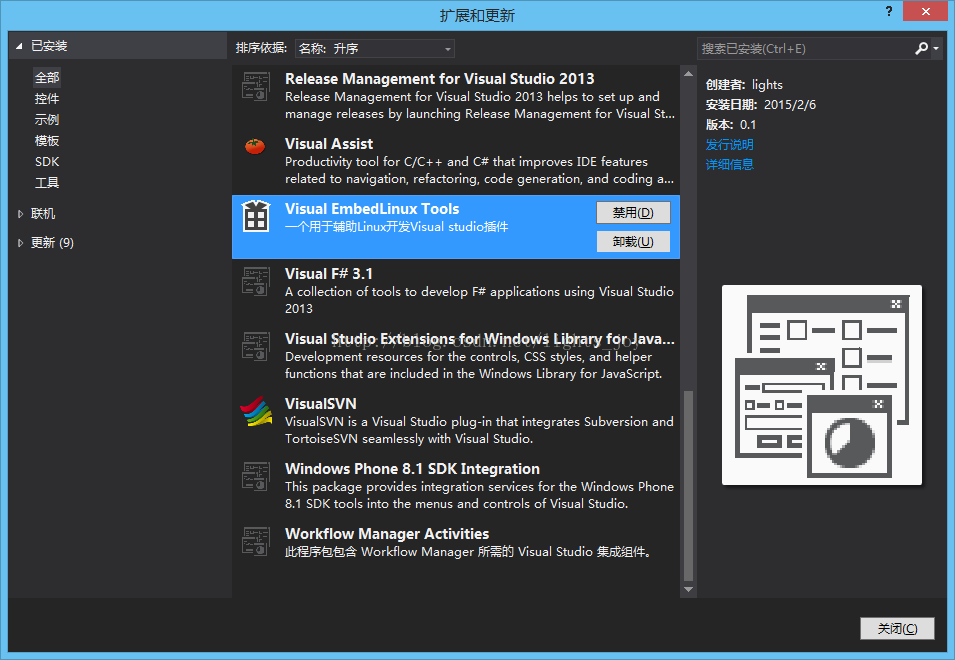This screenshot has width=955, height=660.
Task: Select the 工具 category
Action: (x=47, y=183)
